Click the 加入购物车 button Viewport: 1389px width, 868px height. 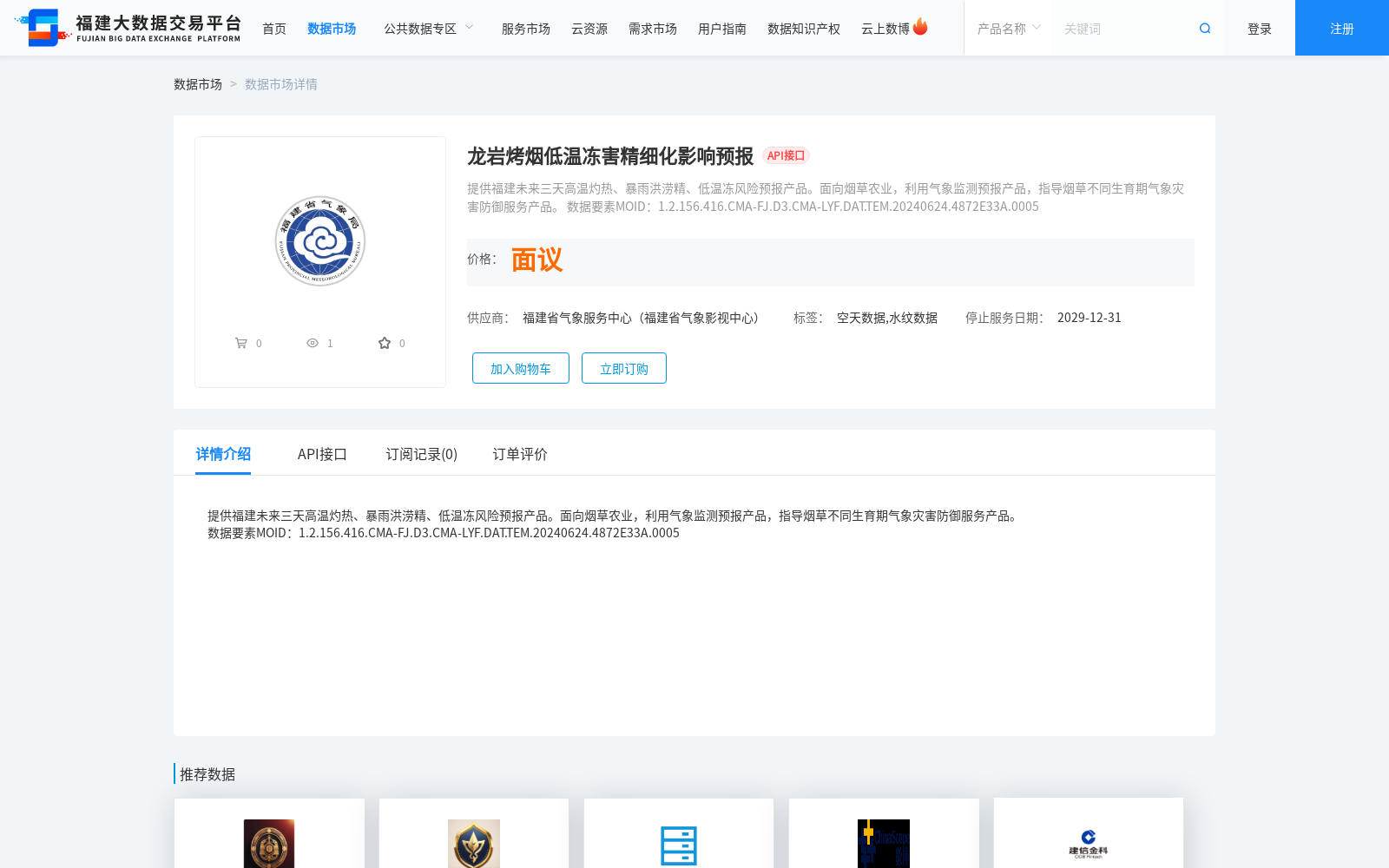tap(521, 368)
